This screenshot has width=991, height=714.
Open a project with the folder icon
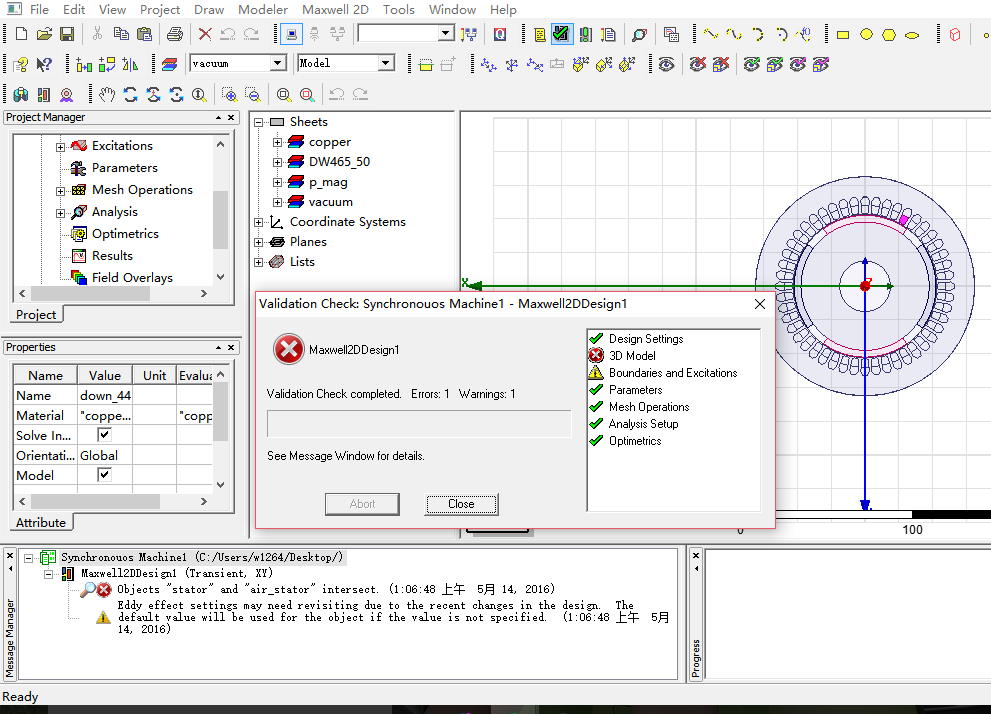[x=44, y=33]
